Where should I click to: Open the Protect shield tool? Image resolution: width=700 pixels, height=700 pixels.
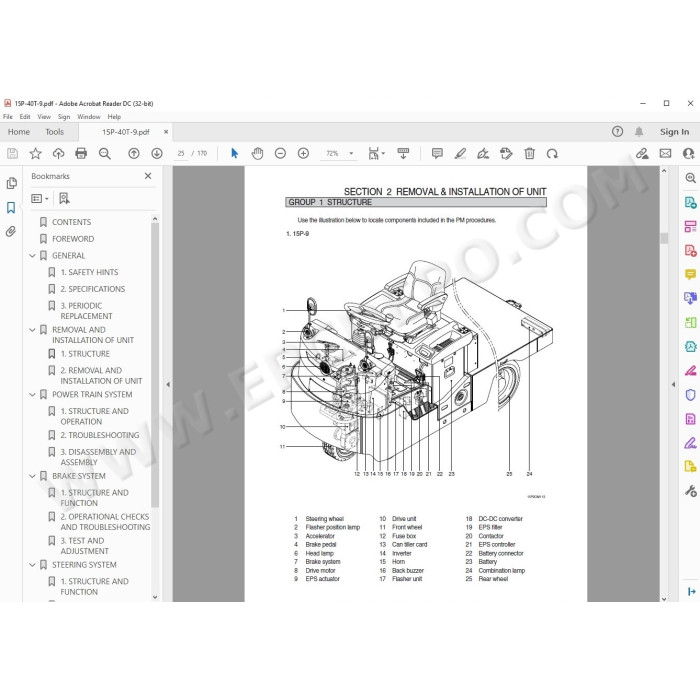[x=690, y=395]
